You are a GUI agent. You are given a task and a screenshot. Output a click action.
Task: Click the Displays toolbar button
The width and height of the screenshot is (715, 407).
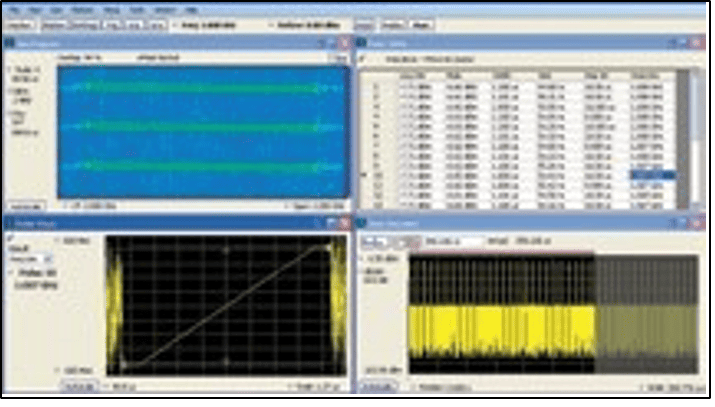(x=22, y=22)
